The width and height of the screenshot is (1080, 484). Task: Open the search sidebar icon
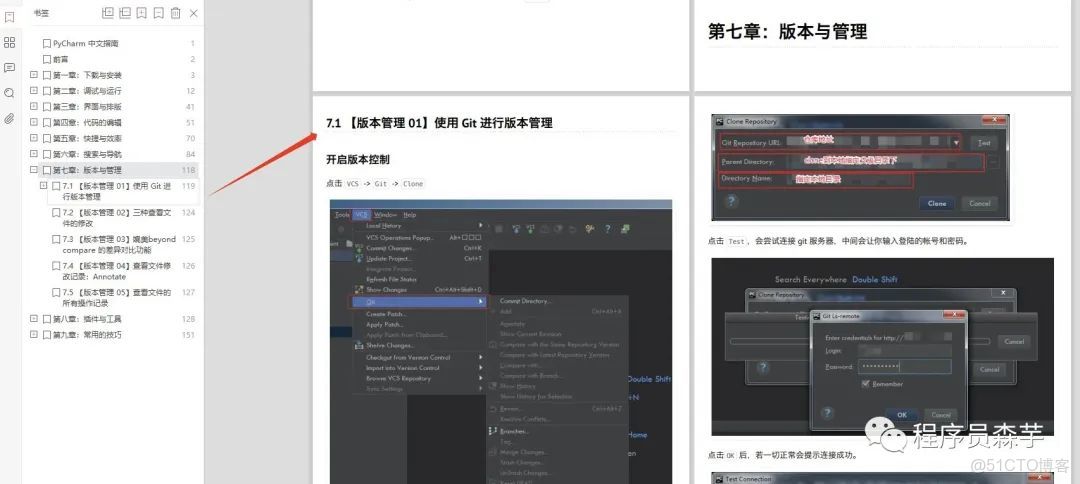click(10, 93)
